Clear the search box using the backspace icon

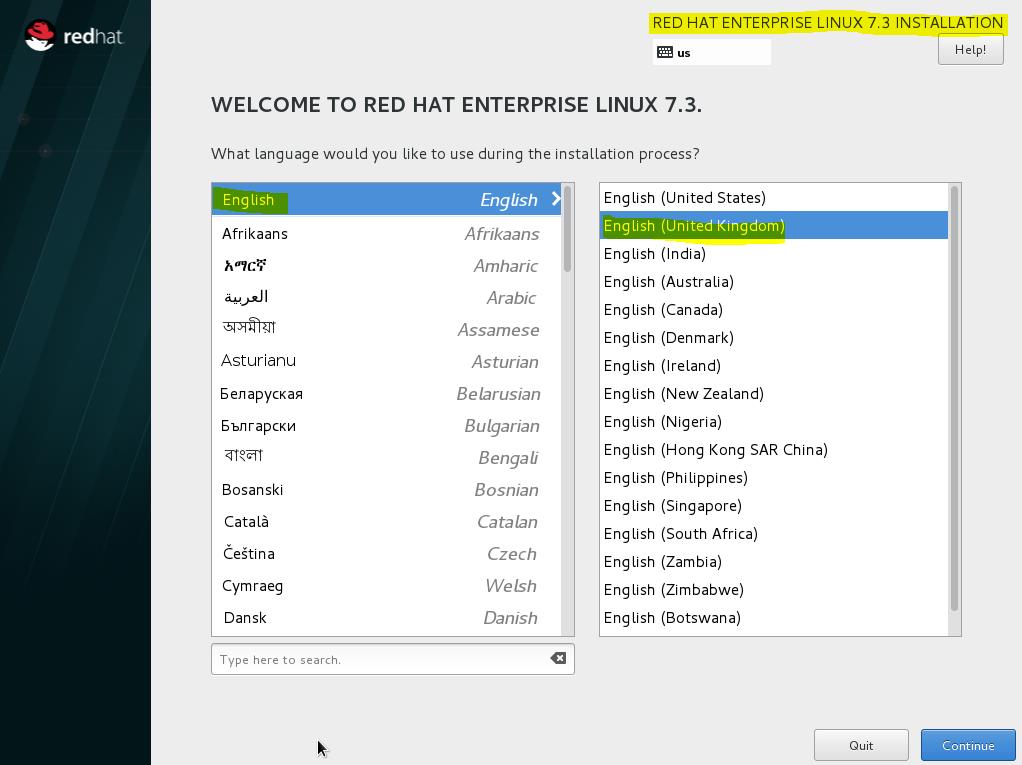[558, 658]
